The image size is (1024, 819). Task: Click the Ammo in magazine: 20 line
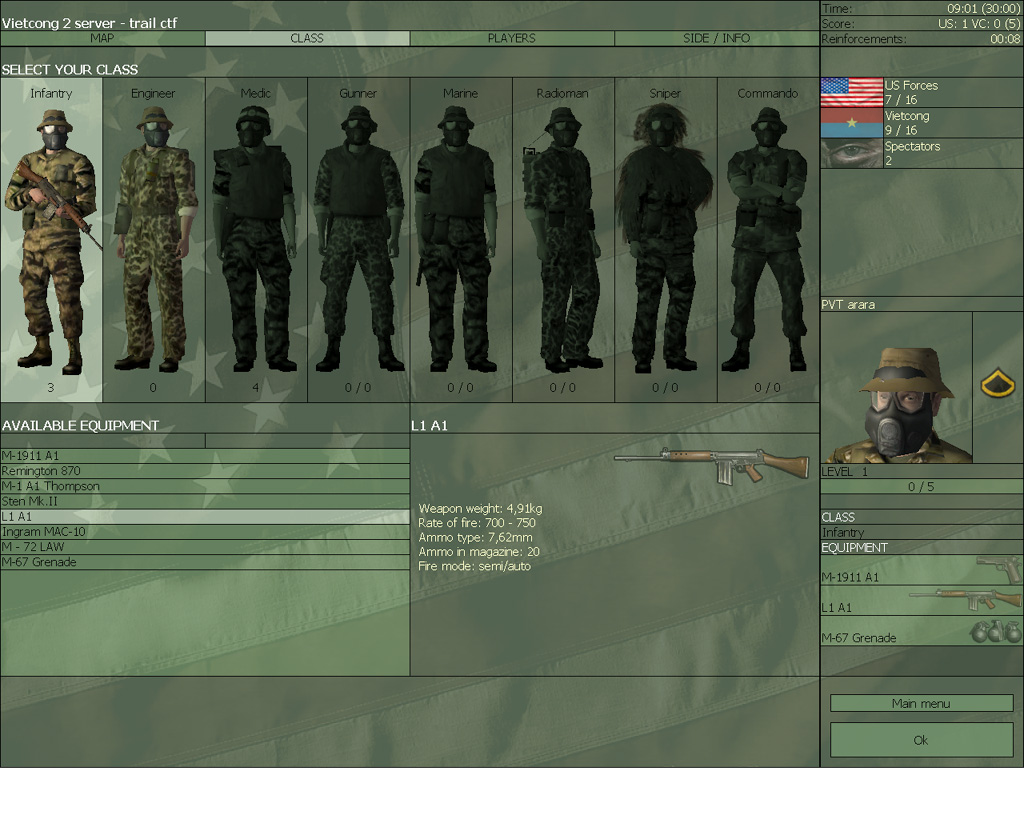(479, 551)
